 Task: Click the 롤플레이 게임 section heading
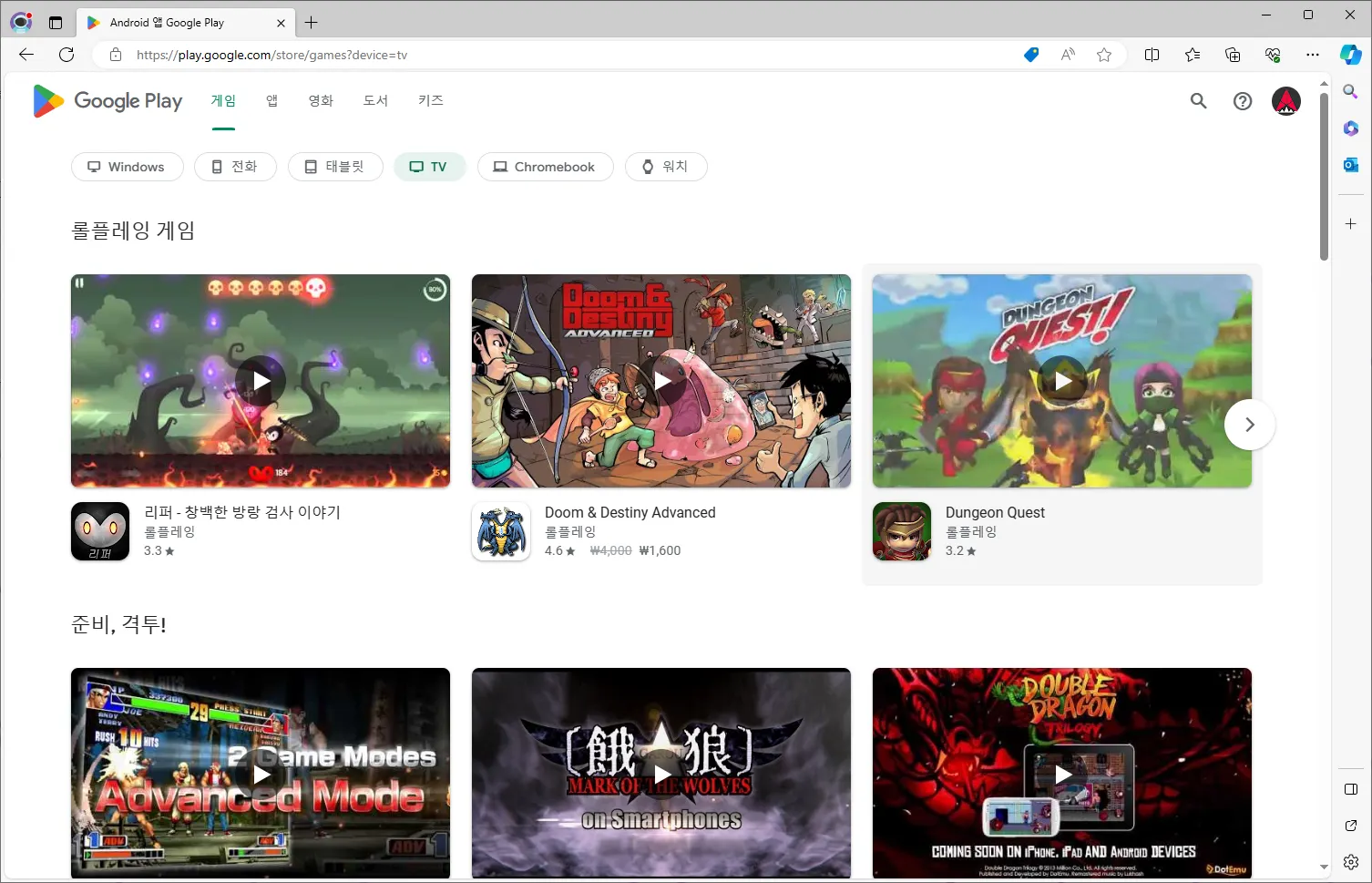click(x=133, y=231)
